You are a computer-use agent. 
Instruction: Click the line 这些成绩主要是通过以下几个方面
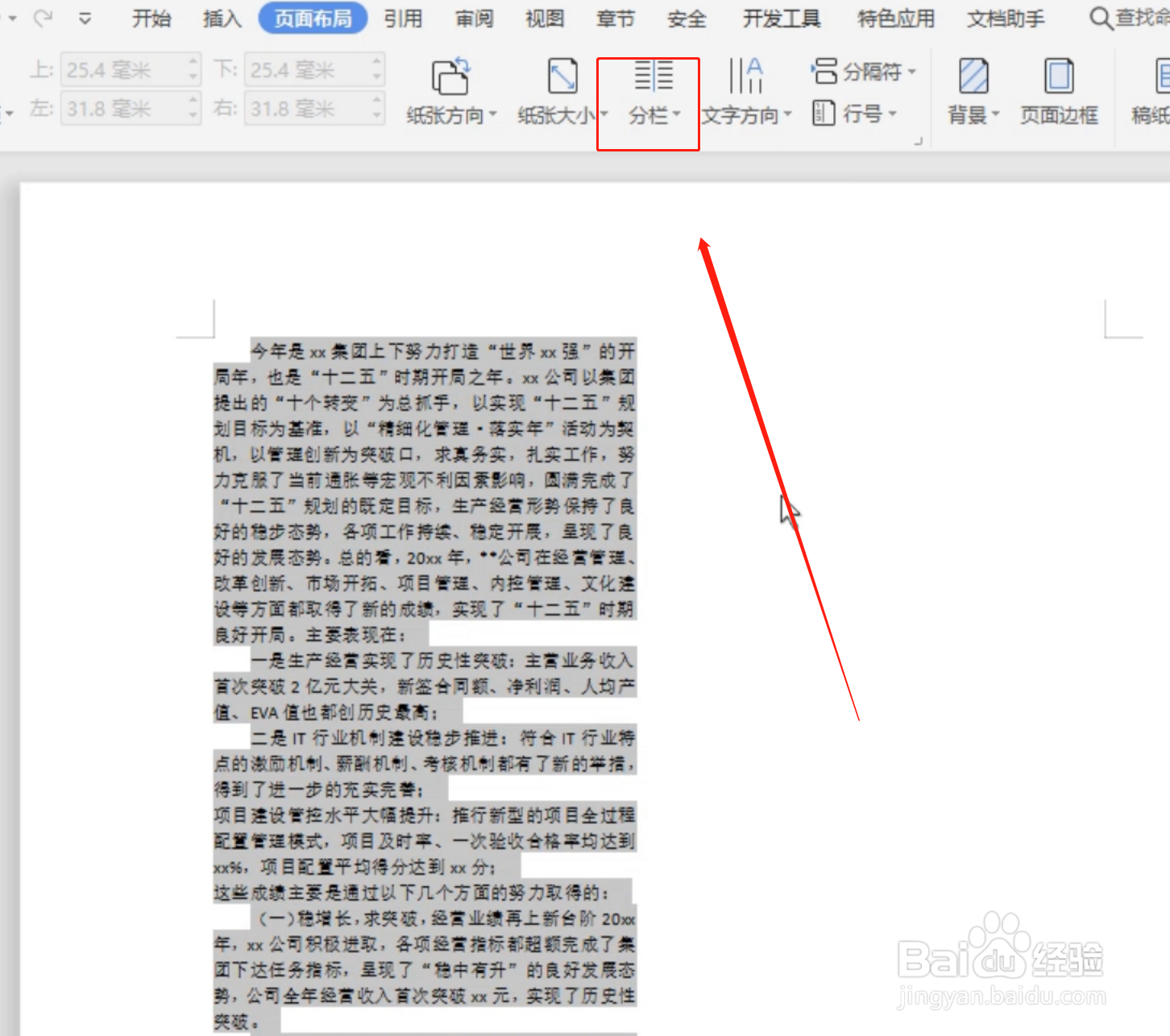coord(412,893)
